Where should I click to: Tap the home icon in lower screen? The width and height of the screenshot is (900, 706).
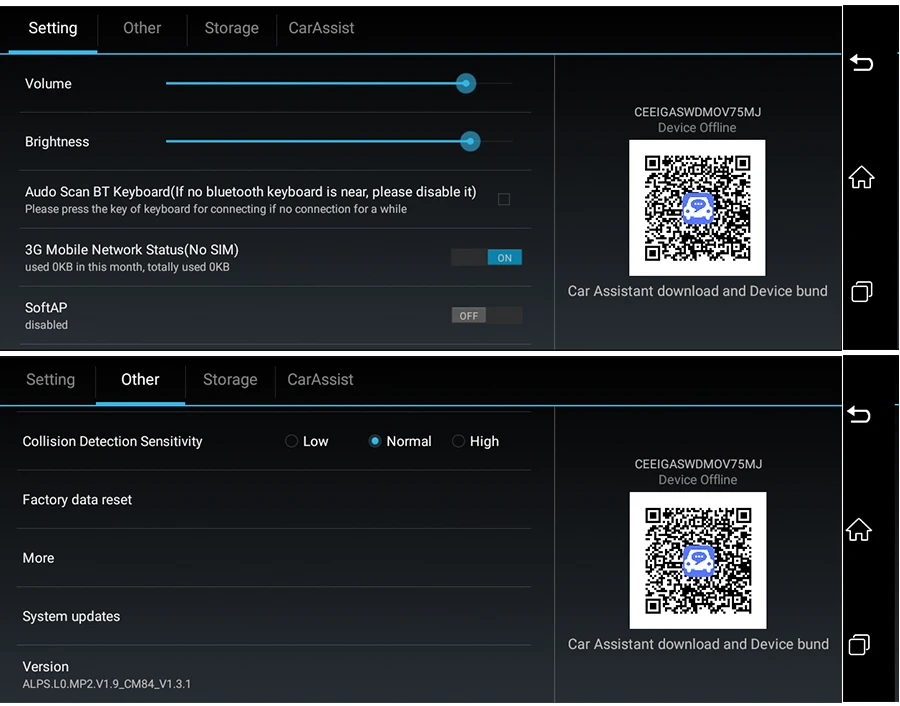tap(859, 529)
